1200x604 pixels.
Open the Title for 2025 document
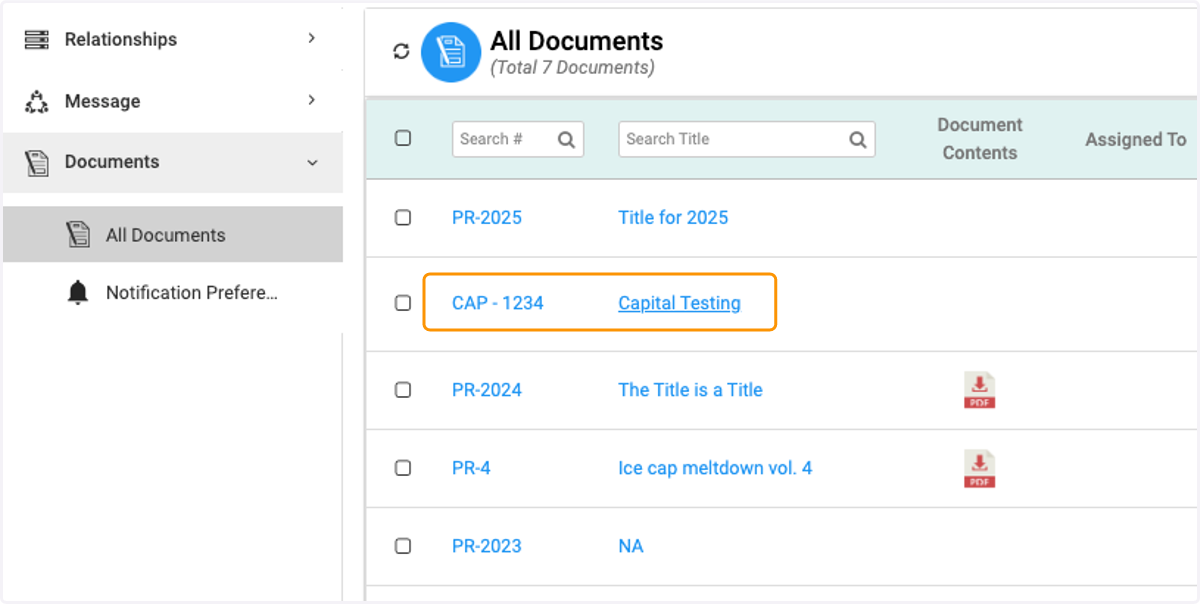[673, 217]
